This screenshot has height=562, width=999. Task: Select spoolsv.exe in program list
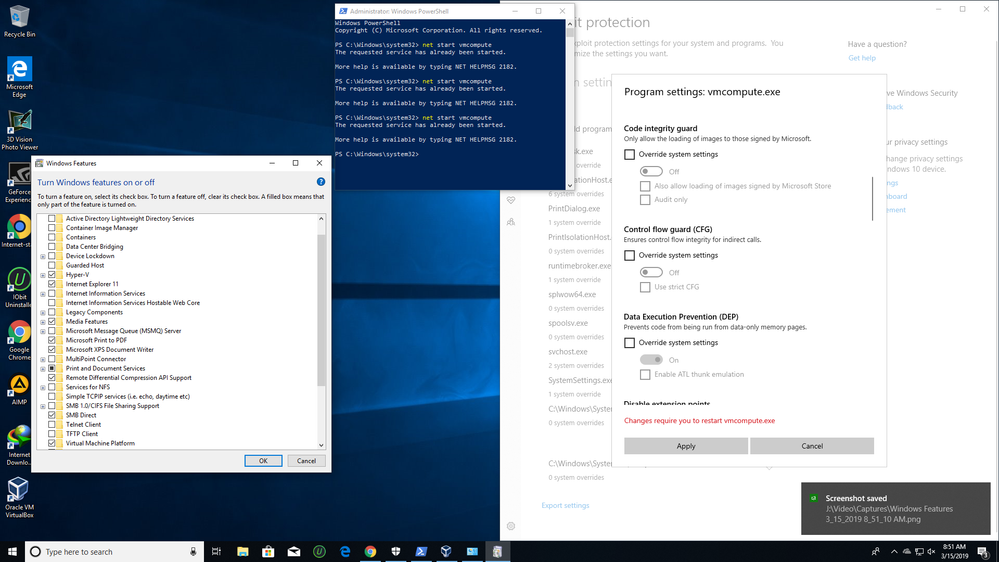click(x=568, y=323)
